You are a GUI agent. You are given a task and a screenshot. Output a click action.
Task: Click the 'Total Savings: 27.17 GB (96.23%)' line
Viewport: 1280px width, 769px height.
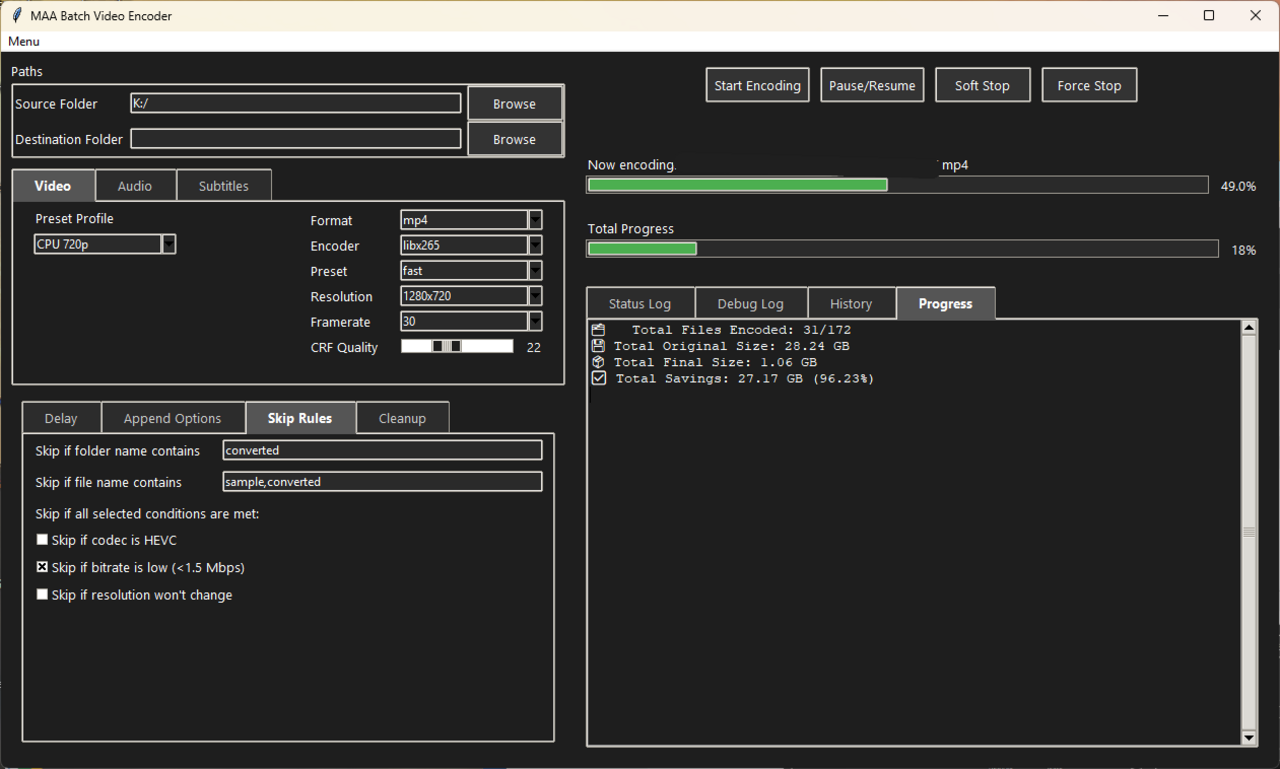(744, 378)
